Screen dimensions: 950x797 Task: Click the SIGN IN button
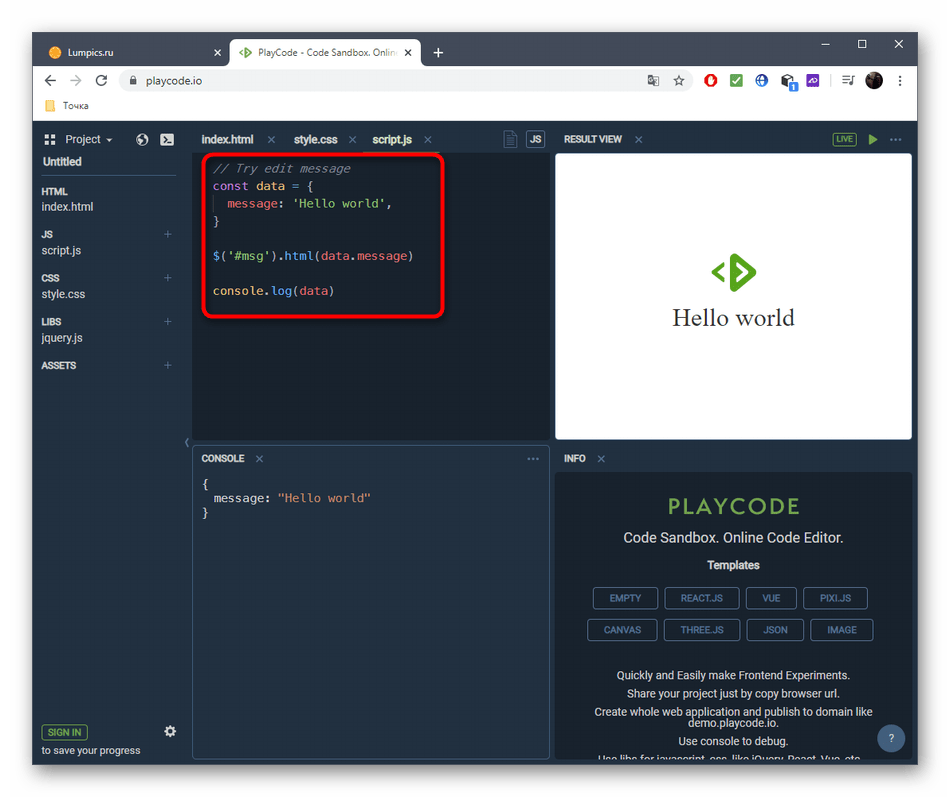pos(65,732)
